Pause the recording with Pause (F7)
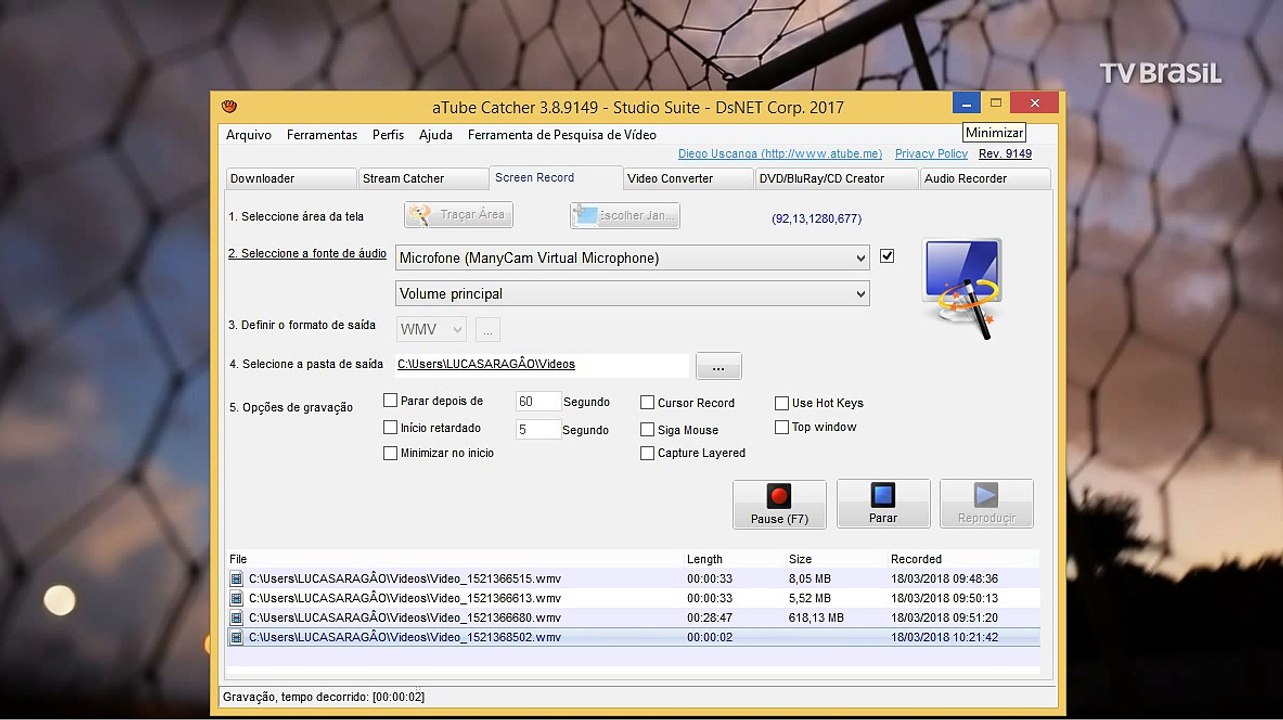 tap(779, 504)
